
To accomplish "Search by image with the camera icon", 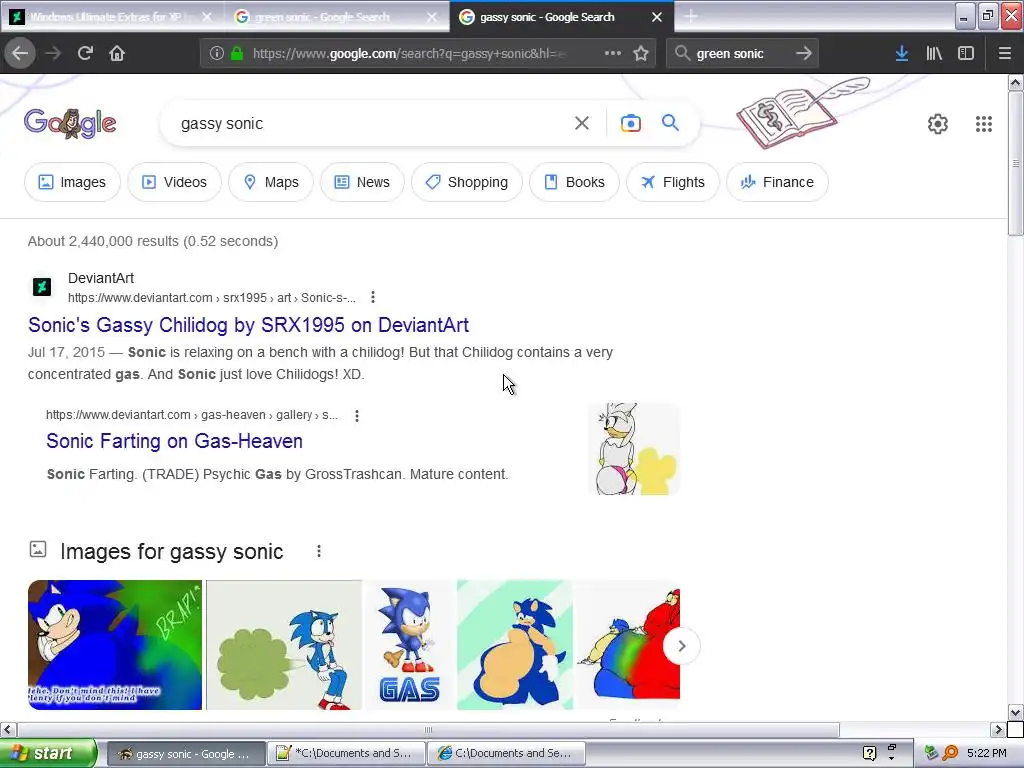I will (630, 123).
